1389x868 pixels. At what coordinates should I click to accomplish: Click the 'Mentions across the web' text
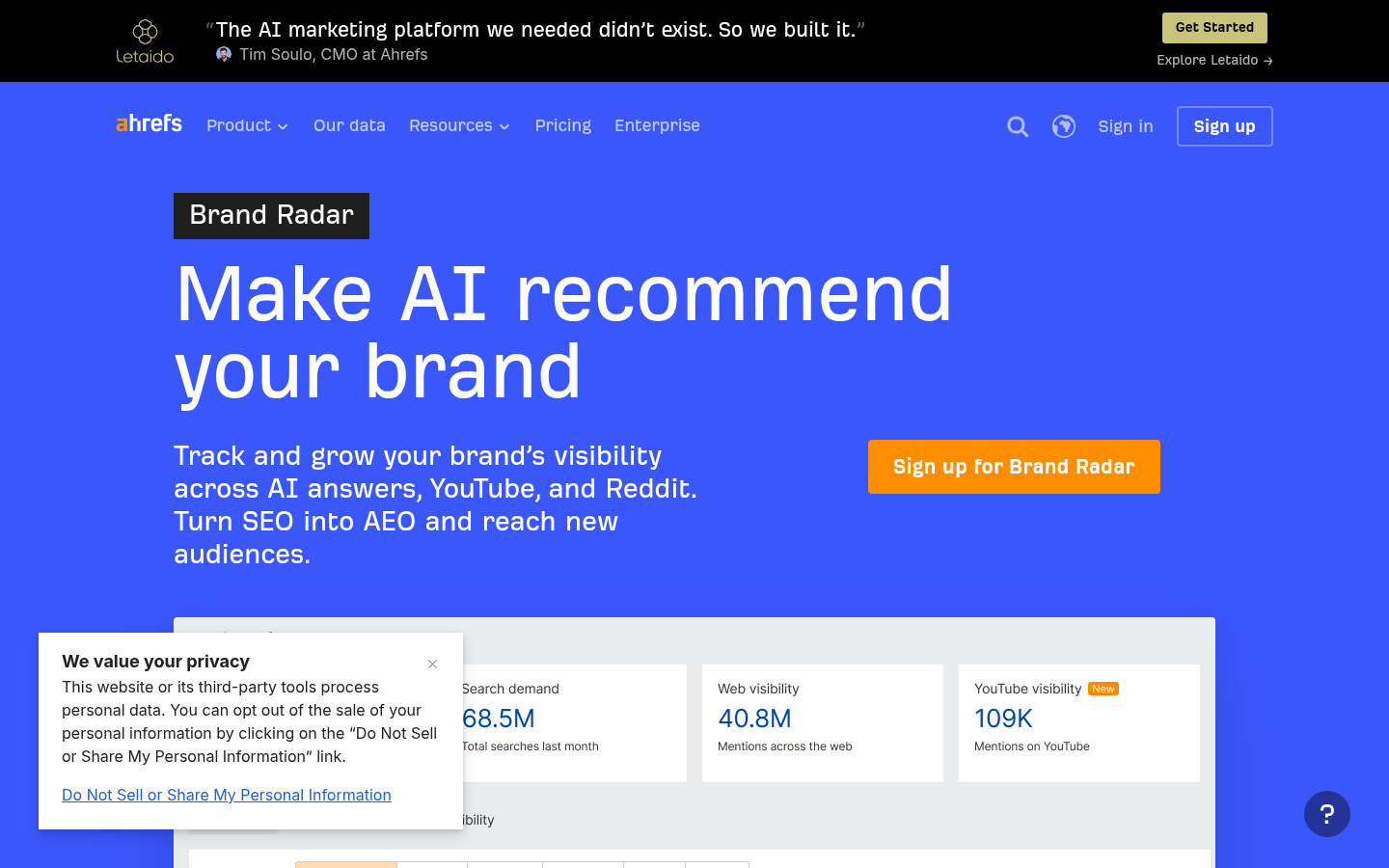(x=785, y=746)
